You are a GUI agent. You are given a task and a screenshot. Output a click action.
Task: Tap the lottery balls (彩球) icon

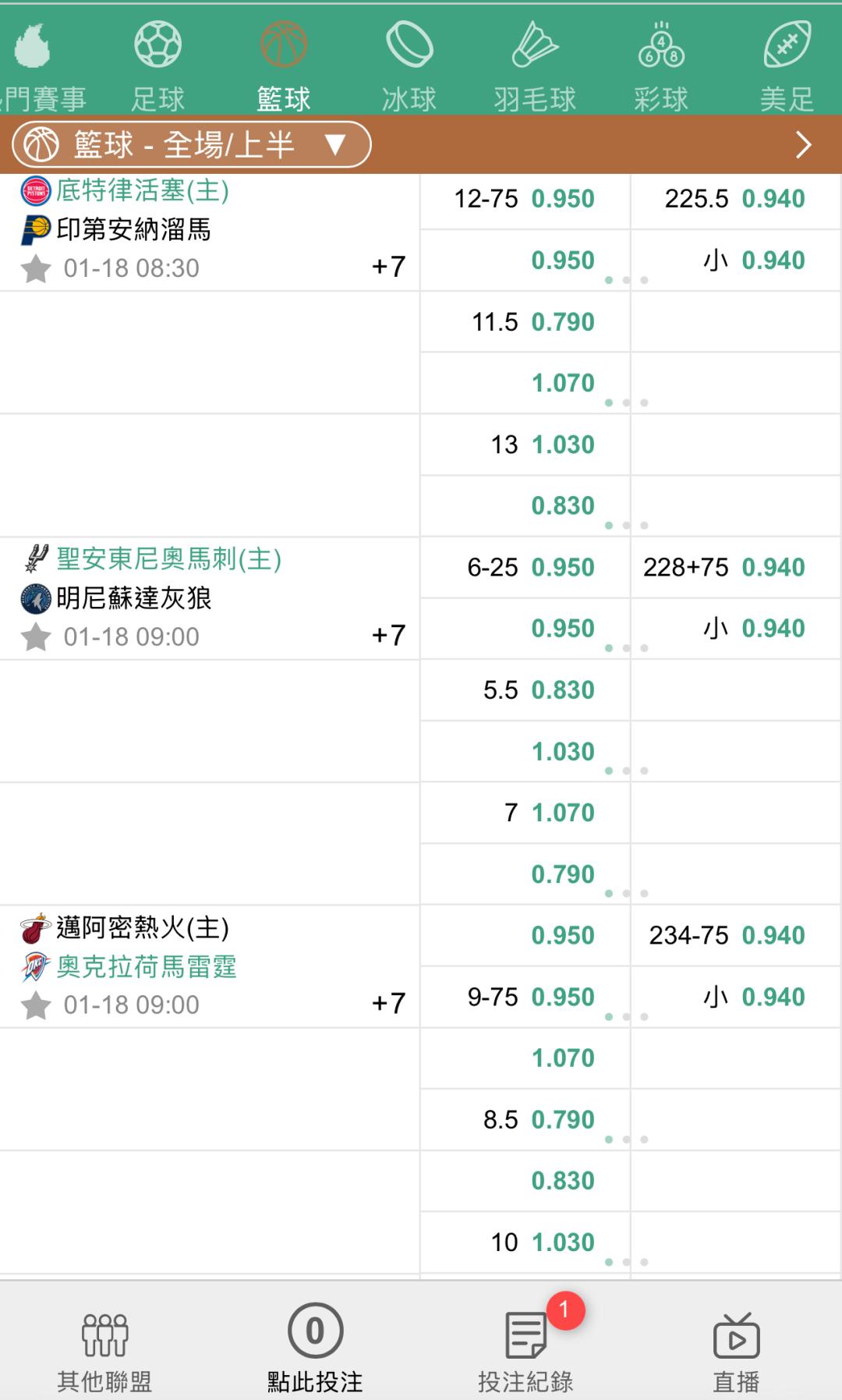(x=661, y=45)
